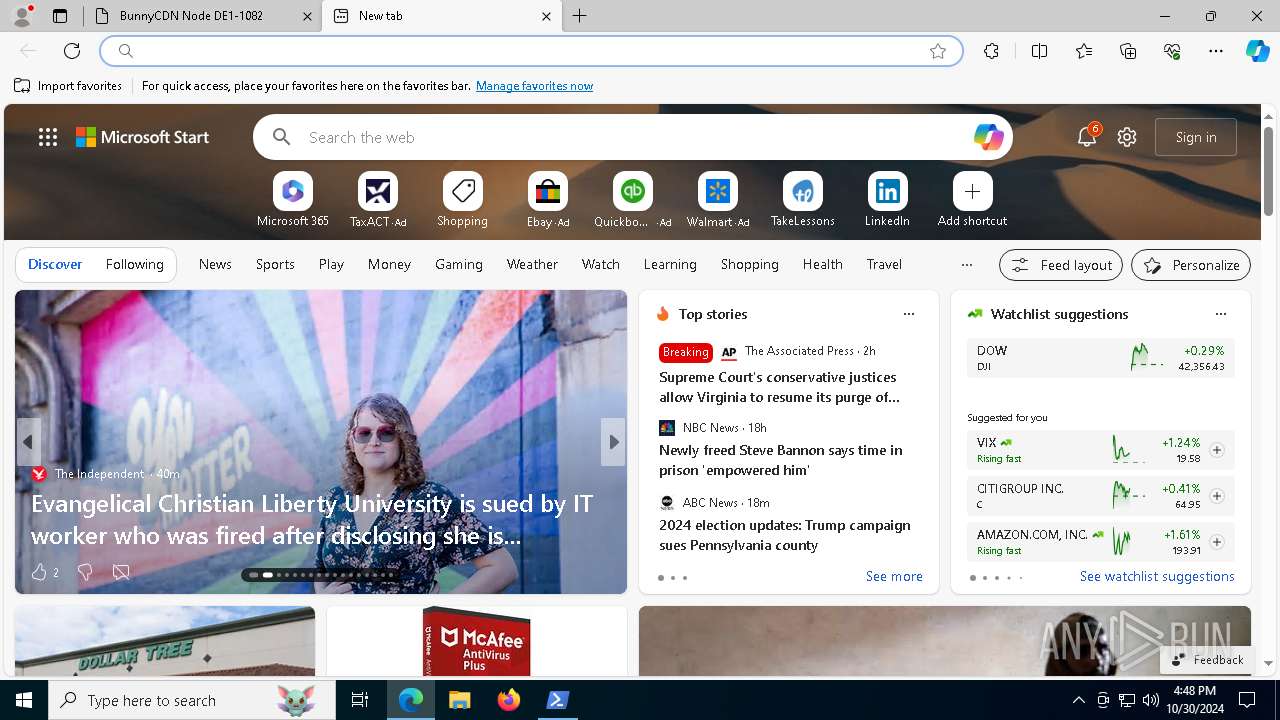
Task: Add Amazon.com Inc. to the watchlist
Action: point(1217,542)
